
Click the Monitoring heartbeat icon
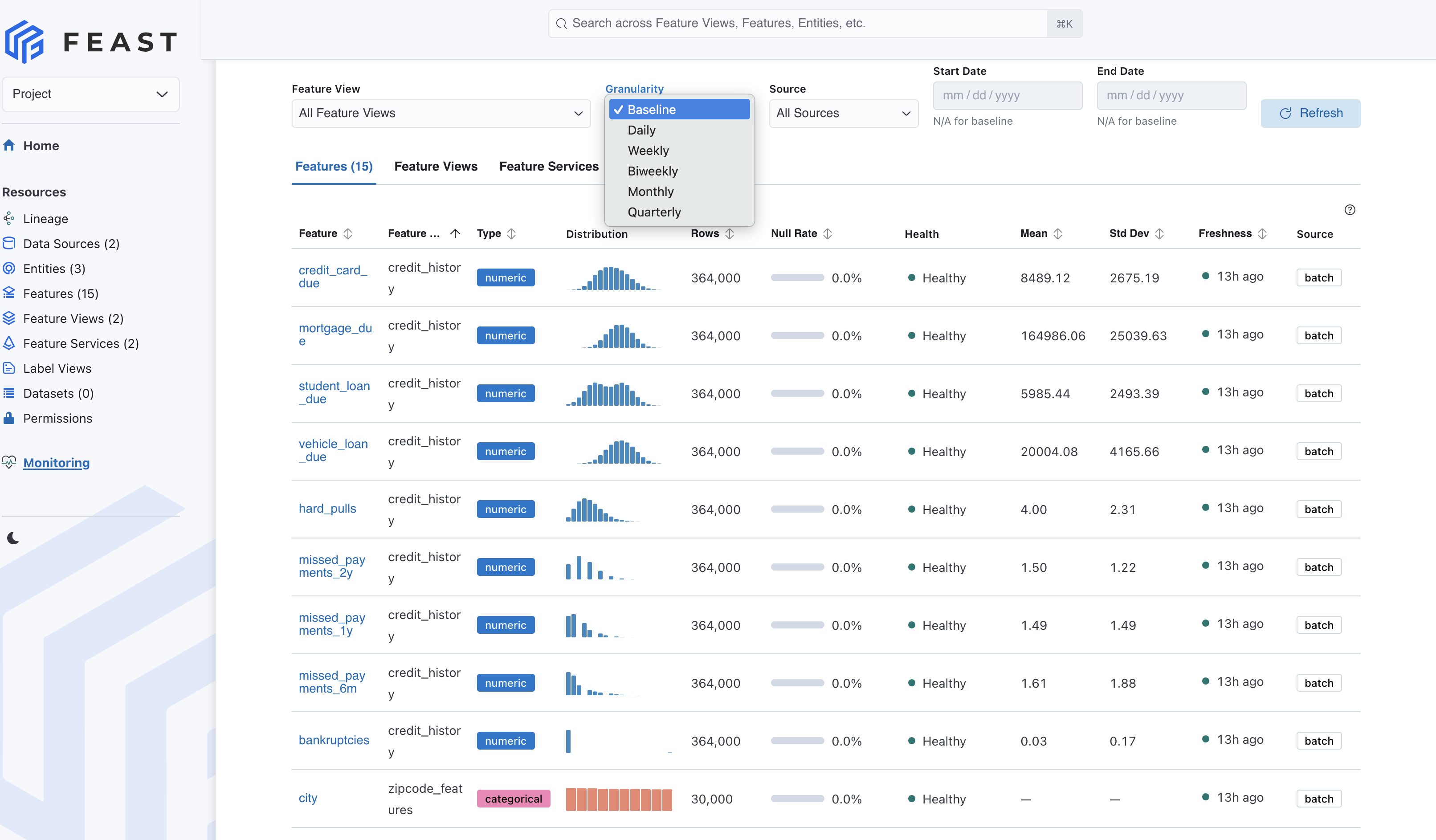tap(8, 462)
